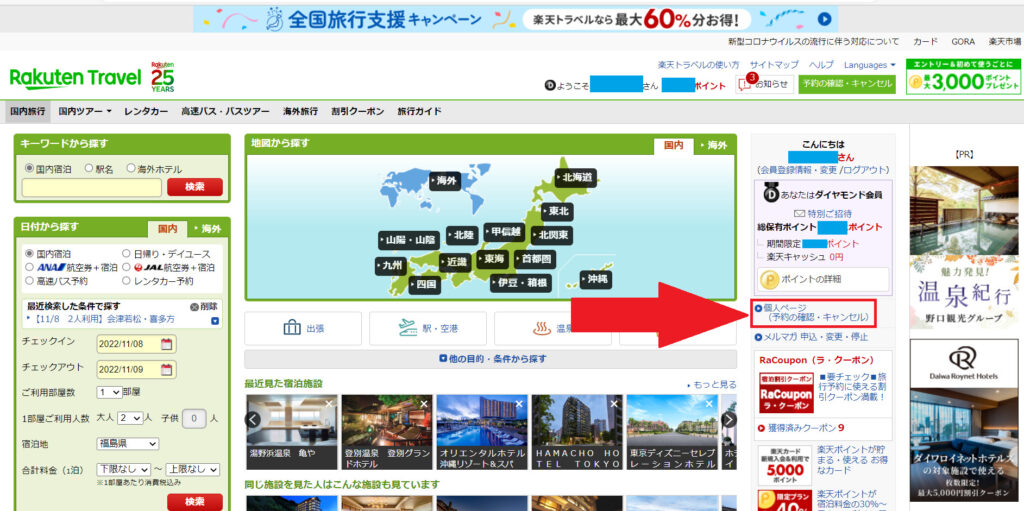This screenshot has width=1024, height=511.
Task: Click the green 予約の確認・キャンセル button
Action: click(x=847, y=84)
